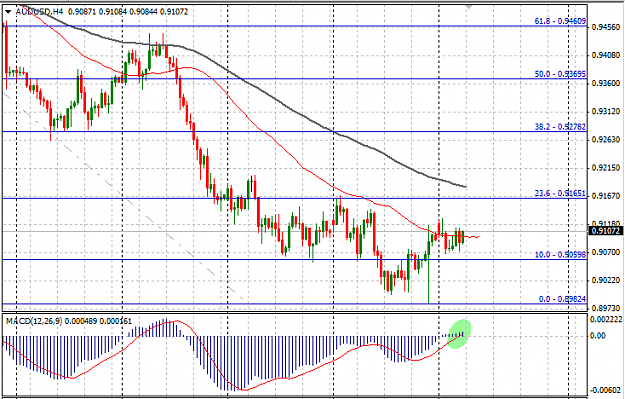Click the current price tag 0.91072
This screenshot has width=625, height=399.
(606, 231)
